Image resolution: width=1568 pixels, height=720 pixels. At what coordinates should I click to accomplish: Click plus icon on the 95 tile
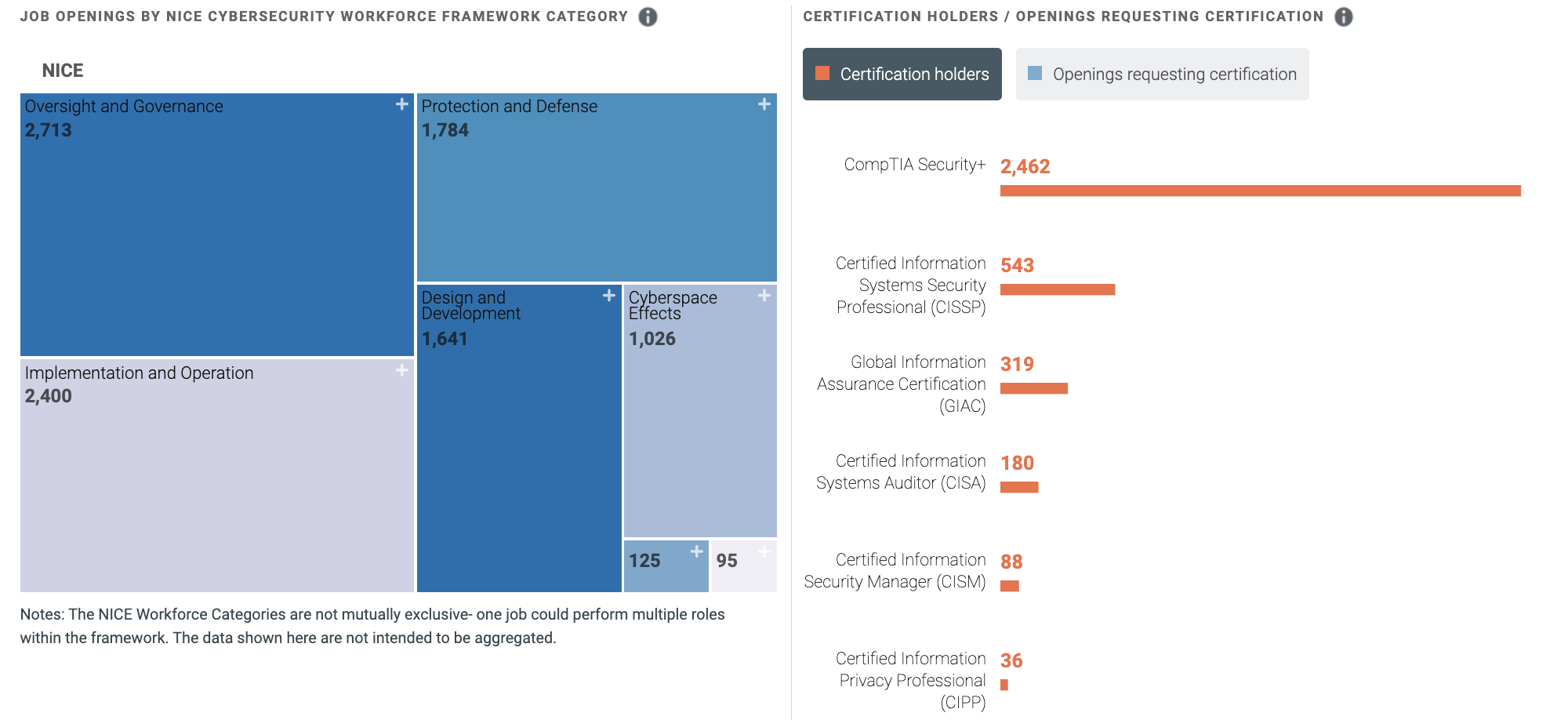coord(764,552)
